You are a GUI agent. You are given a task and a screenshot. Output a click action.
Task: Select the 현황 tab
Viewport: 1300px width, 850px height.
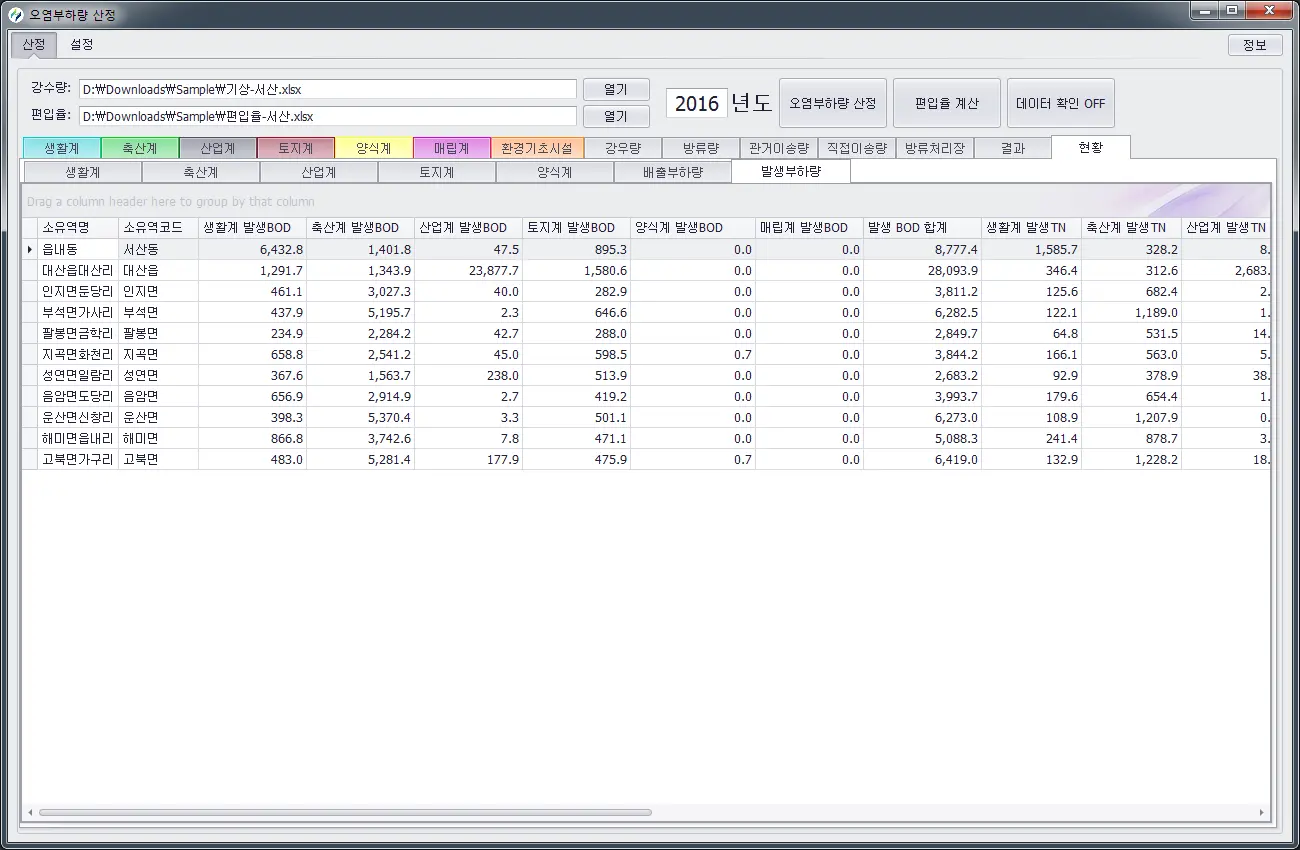coord(1091,147)
